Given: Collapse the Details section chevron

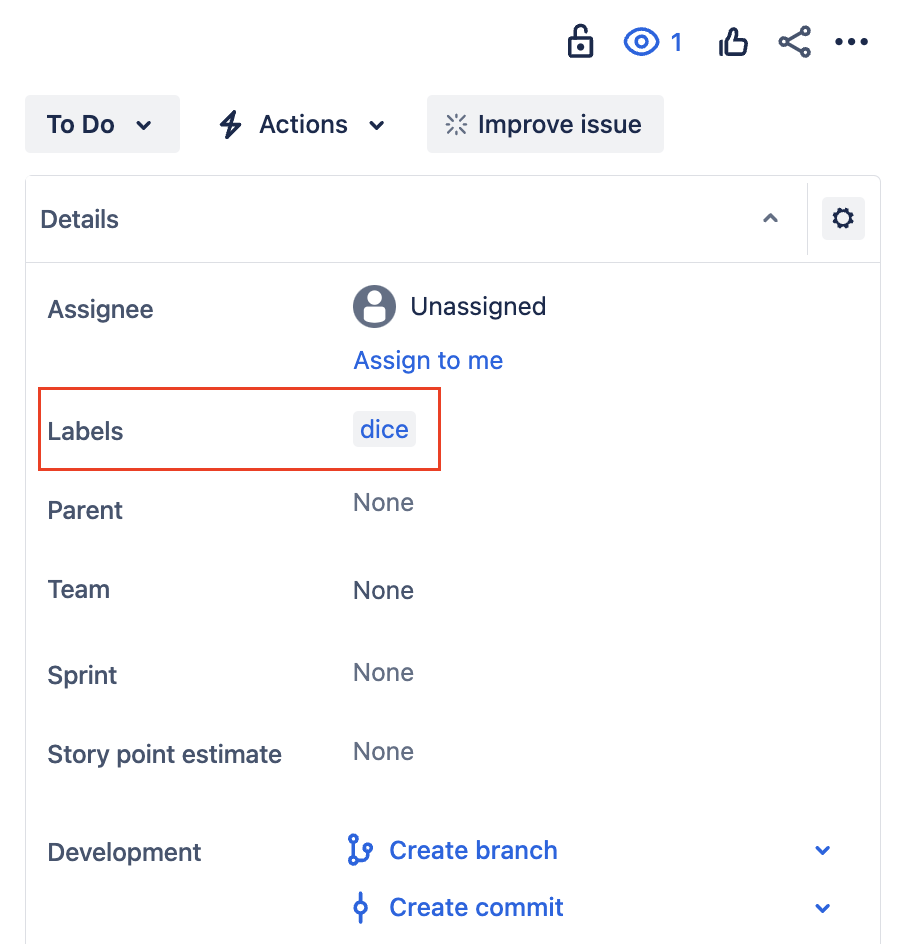Looking at the screenshot, I should point(770,219).
